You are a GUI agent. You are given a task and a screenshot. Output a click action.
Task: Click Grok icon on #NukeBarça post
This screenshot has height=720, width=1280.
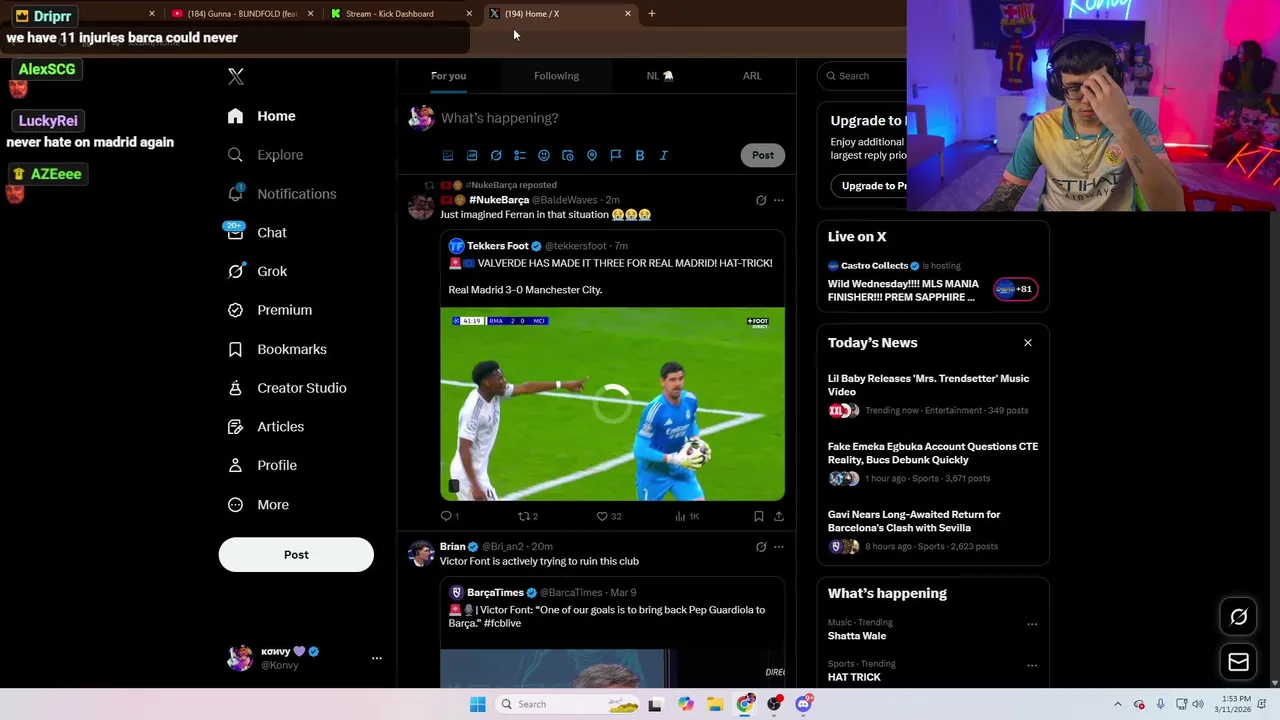761,200
